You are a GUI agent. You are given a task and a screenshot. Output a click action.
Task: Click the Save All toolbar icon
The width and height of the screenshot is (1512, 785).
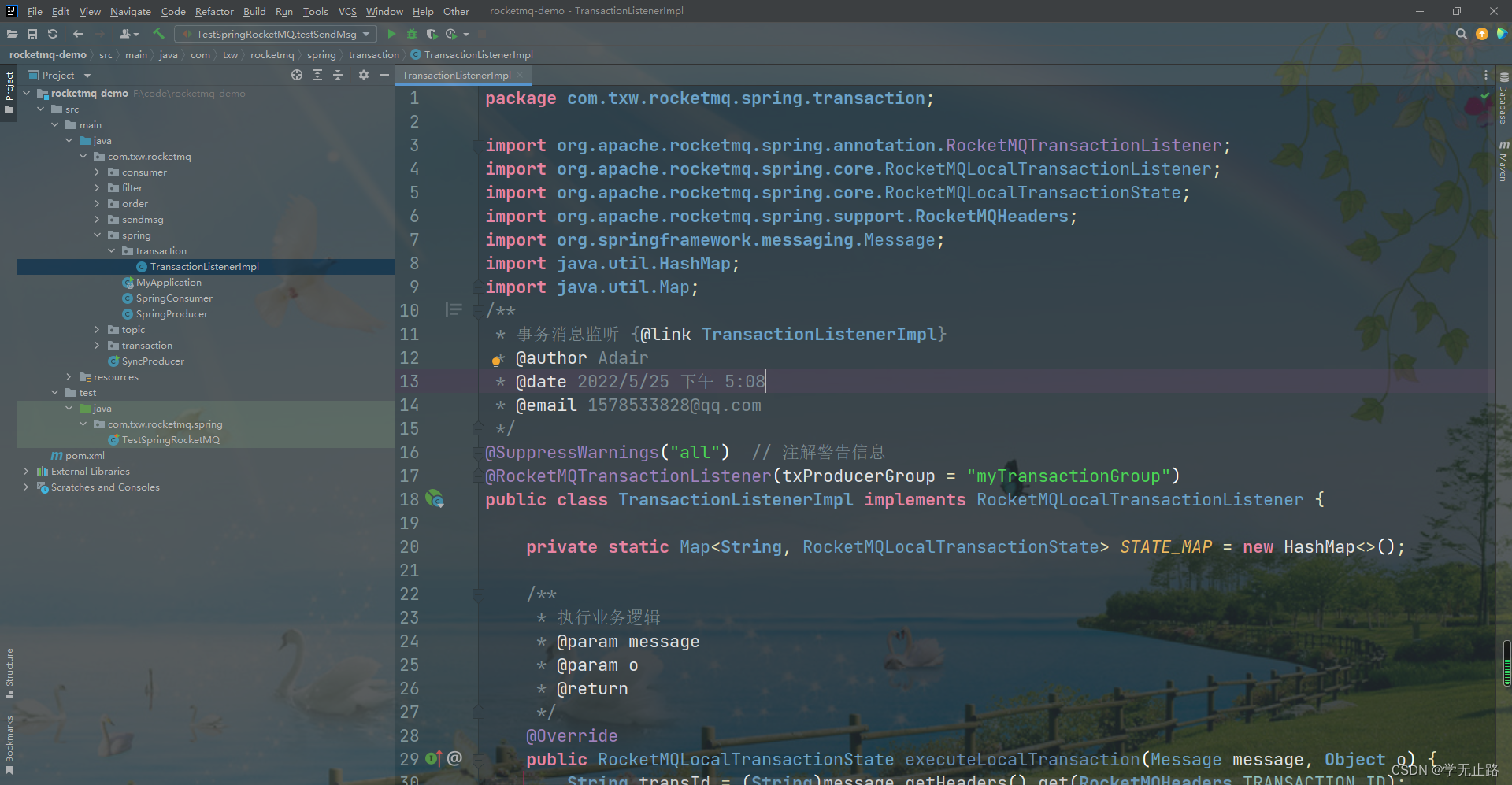(x=32, y=34)
